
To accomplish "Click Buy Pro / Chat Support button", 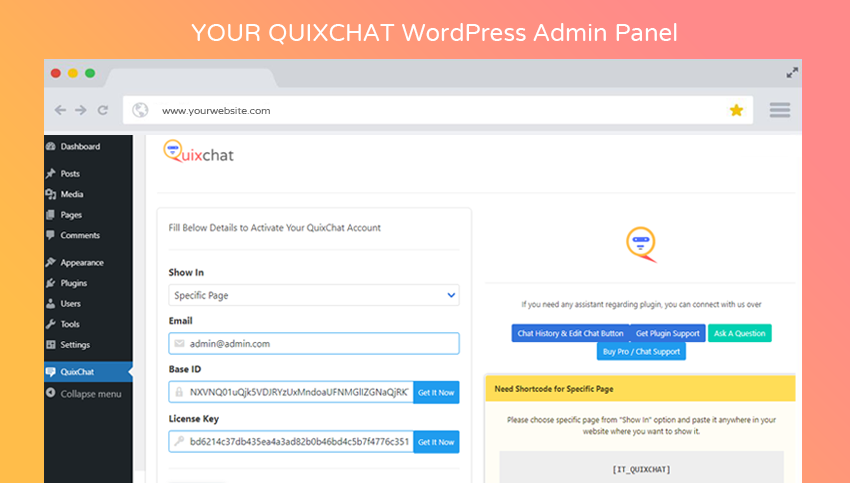I will click(x=641, y=351).
